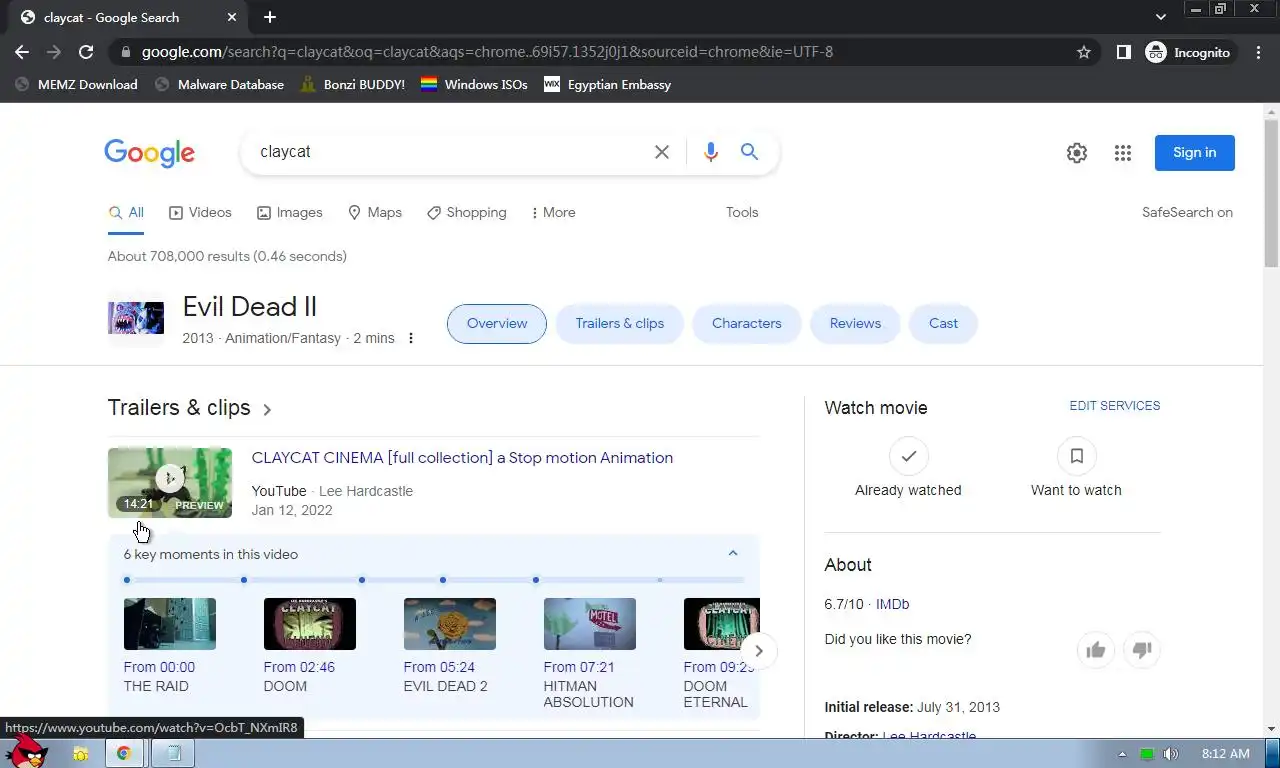Open Google settings gear
1280x768 pixels.
click(1077, 153)
